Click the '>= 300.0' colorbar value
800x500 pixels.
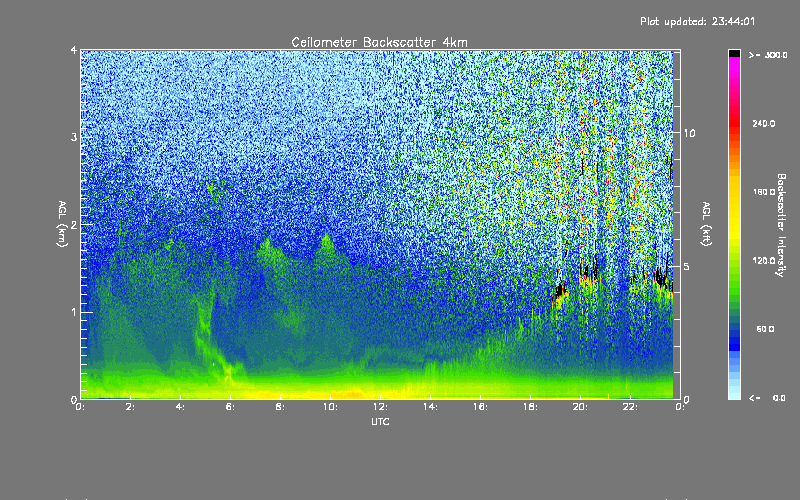pyautogui.click(x=768, y=55)
